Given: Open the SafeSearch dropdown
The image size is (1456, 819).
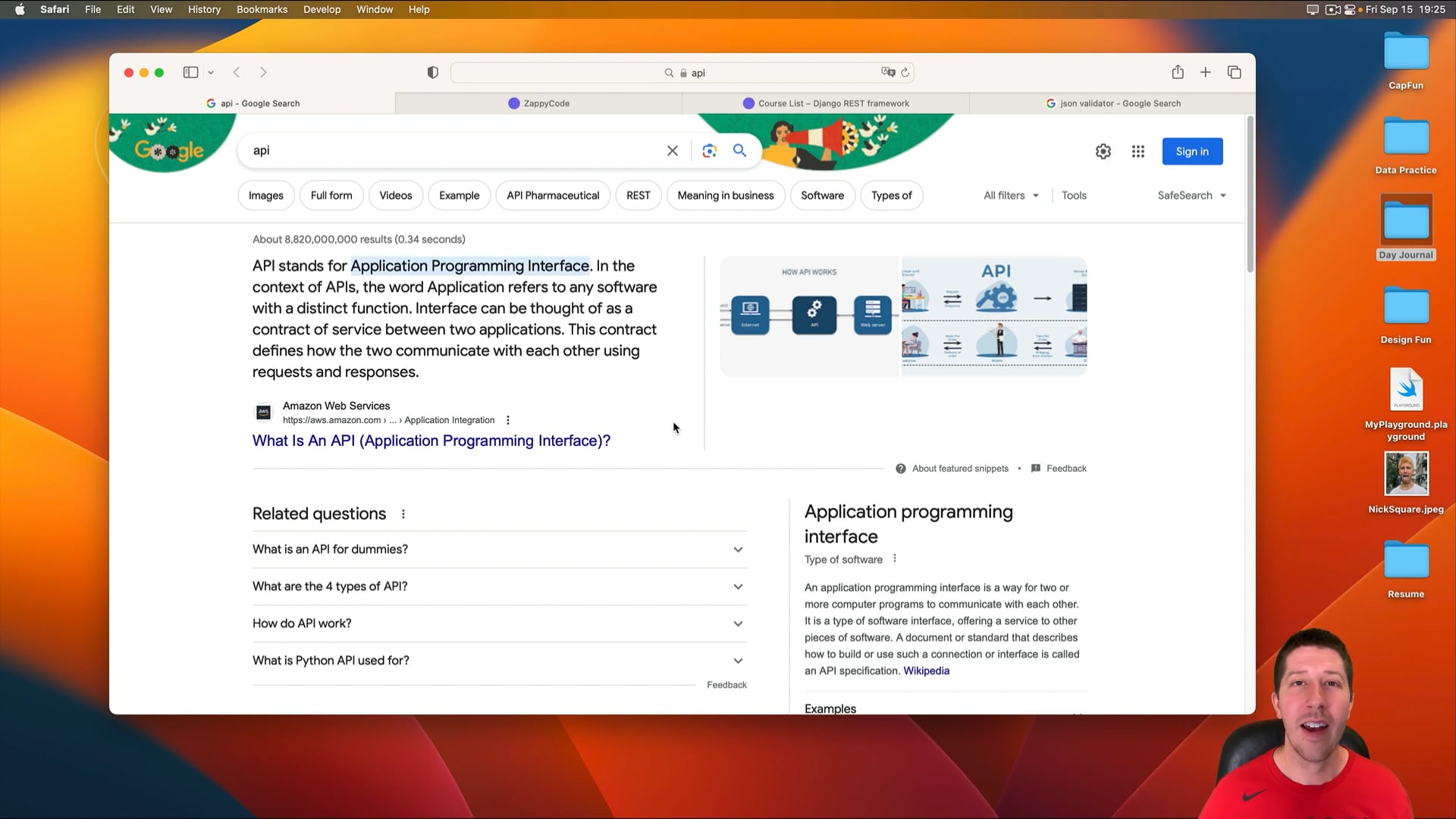Looking at the screenshot, I should (x=1191, y=196).
